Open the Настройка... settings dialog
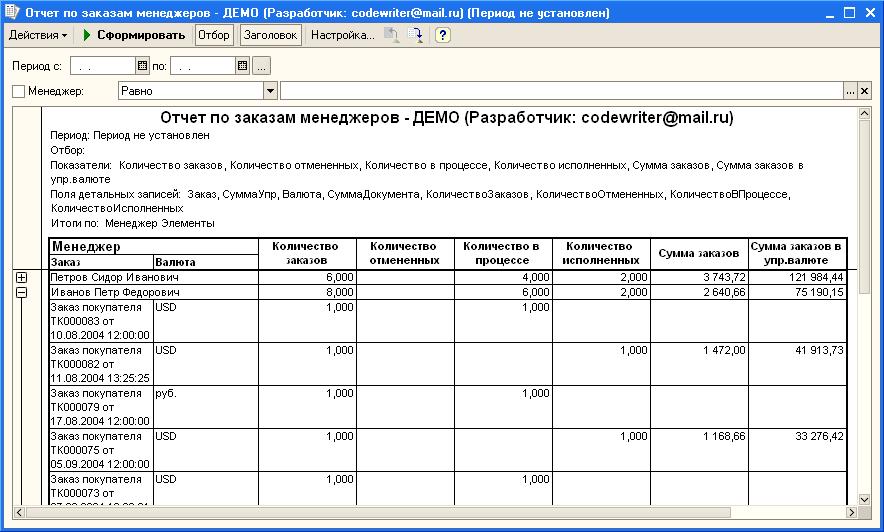This screenshot has width=884, height=532. 342,35
